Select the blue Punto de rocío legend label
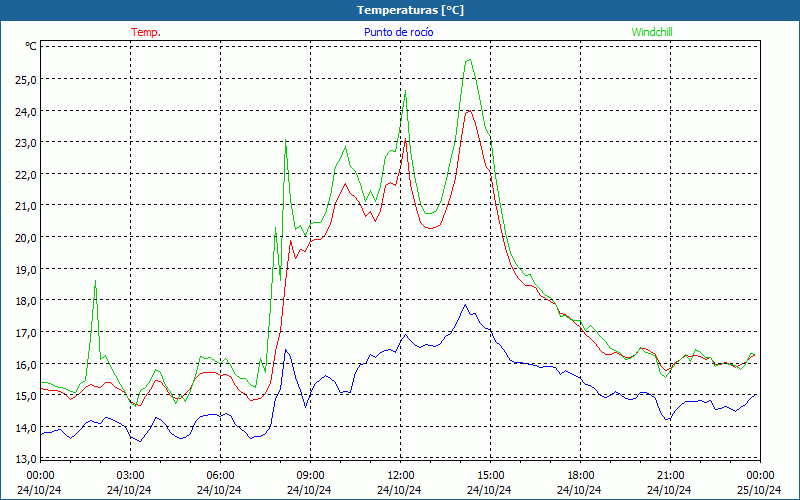This screenshot has width=800, height=500. pos(398,32)
